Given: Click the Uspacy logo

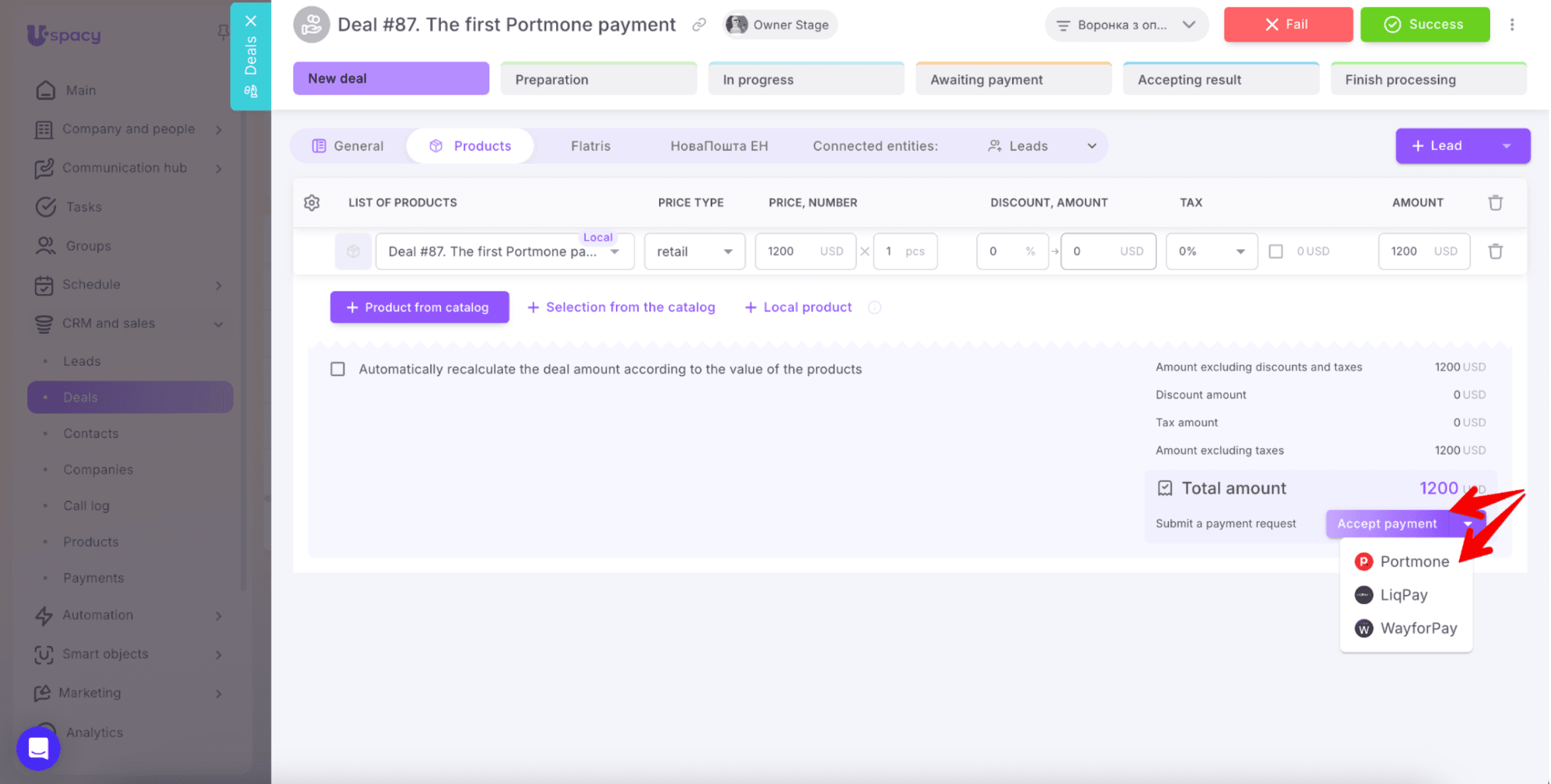Looking at the screenshot, I should pyautogui.click(x=63, y=34).
